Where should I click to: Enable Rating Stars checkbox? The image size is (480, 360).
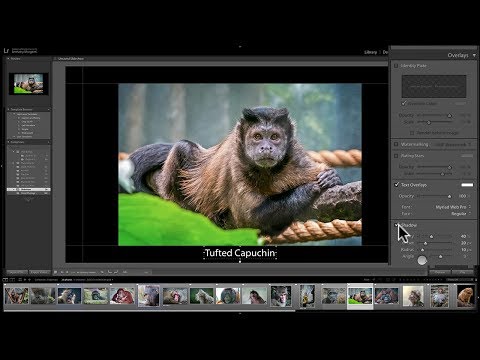point(396,156)
